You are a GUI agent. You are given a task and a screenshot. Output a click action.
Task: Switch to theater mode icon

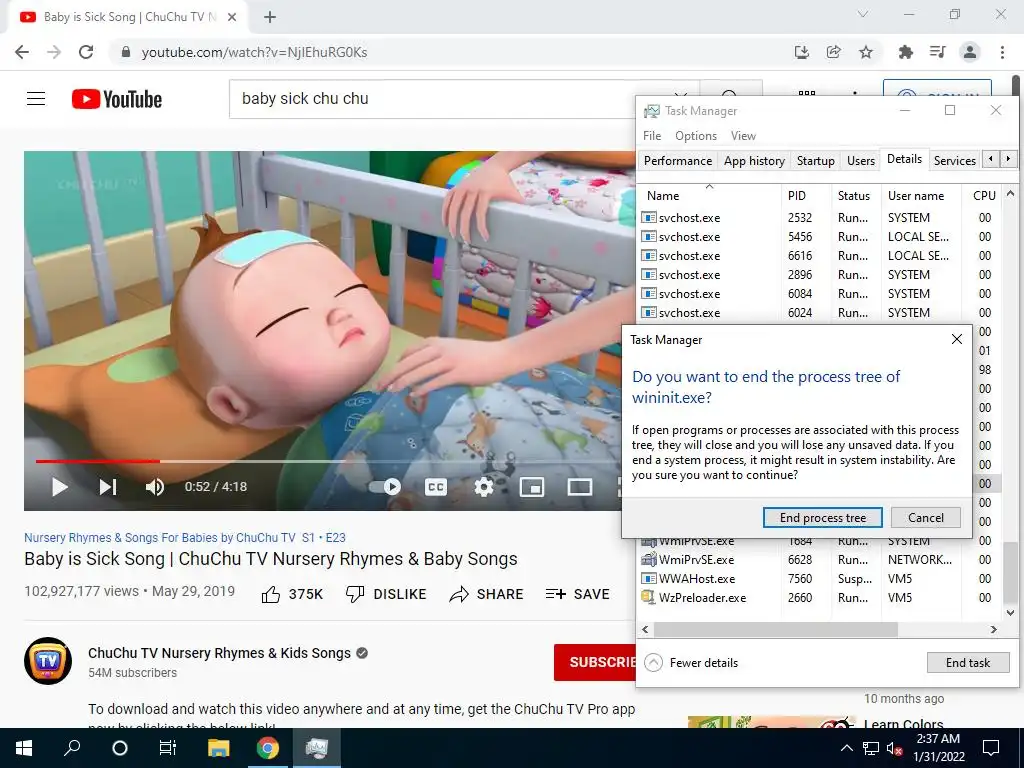tap(580, 487)
